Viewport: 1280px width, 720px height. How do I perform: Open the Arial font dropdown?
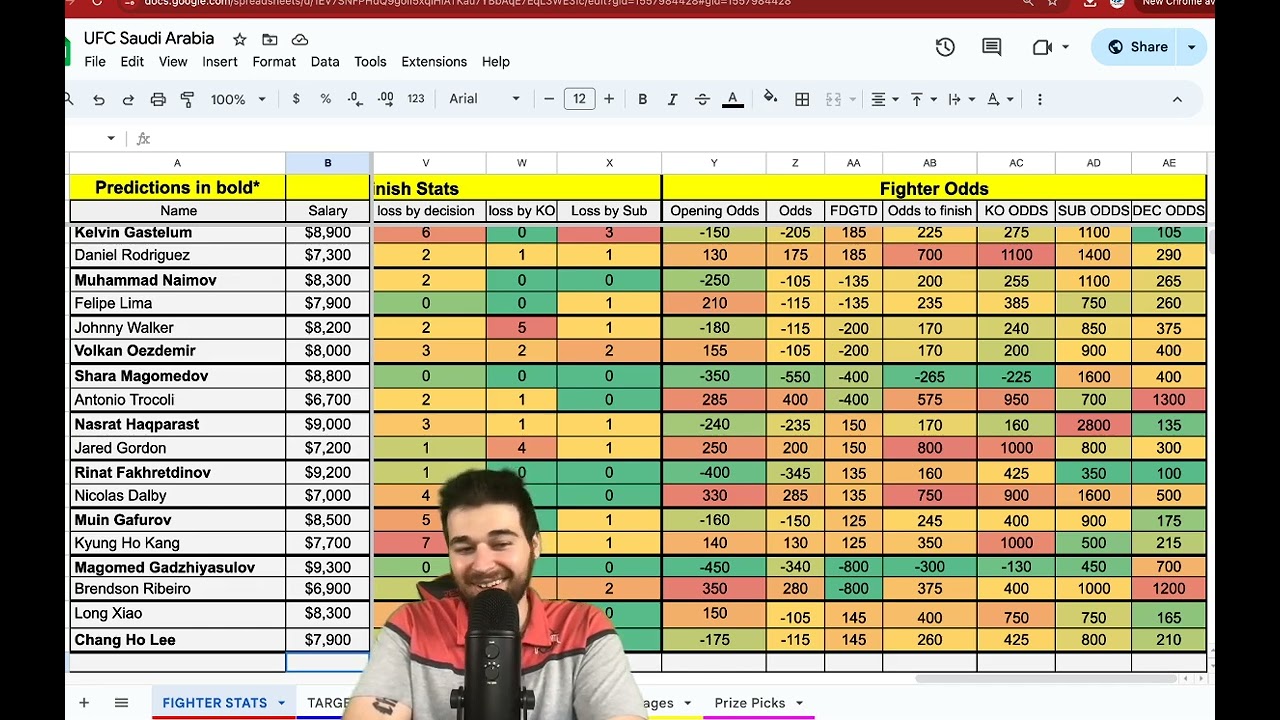[484, 99]
